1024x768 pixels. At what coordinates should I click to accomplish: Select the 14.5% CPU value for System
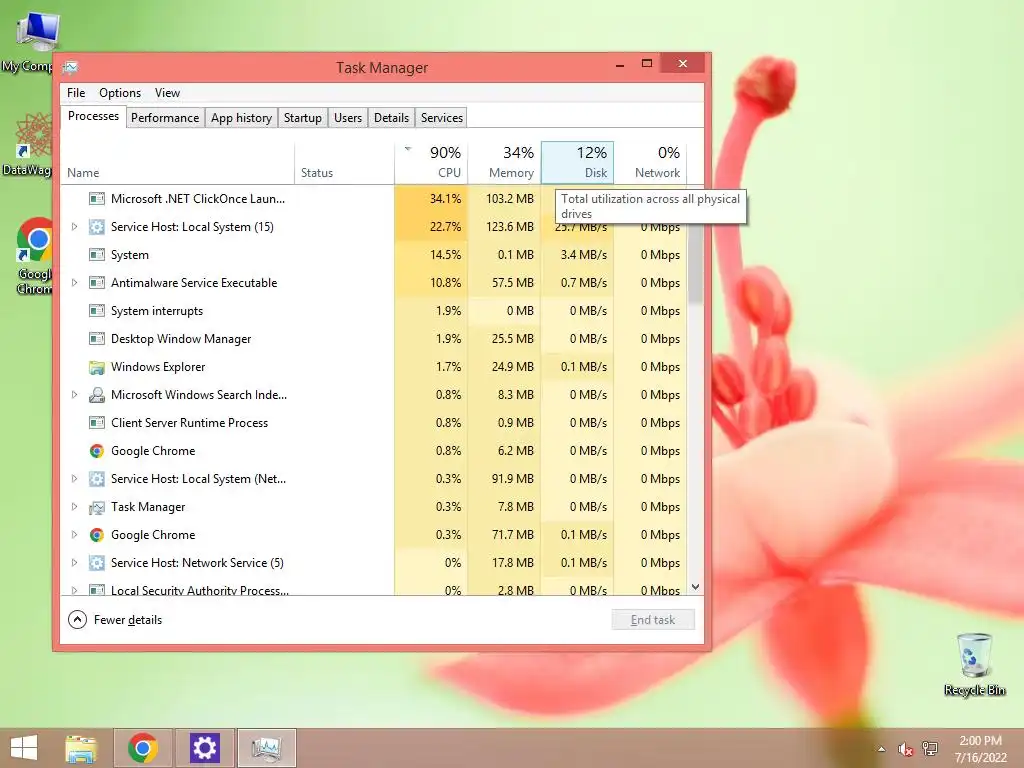[x=431, y=255]
